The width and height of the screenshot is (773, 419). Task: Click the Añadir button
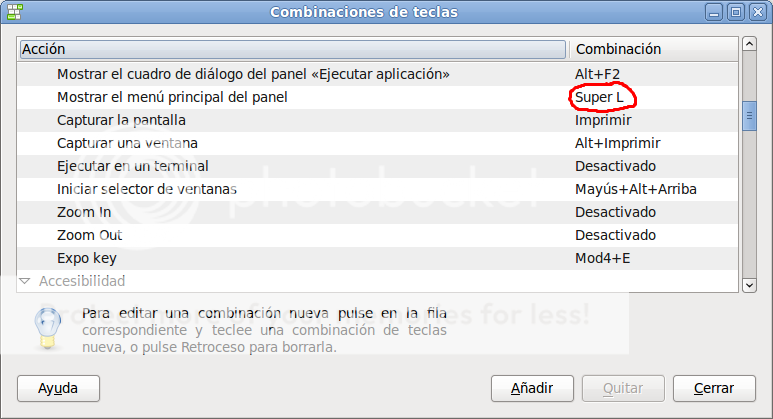tap(531, 388)
